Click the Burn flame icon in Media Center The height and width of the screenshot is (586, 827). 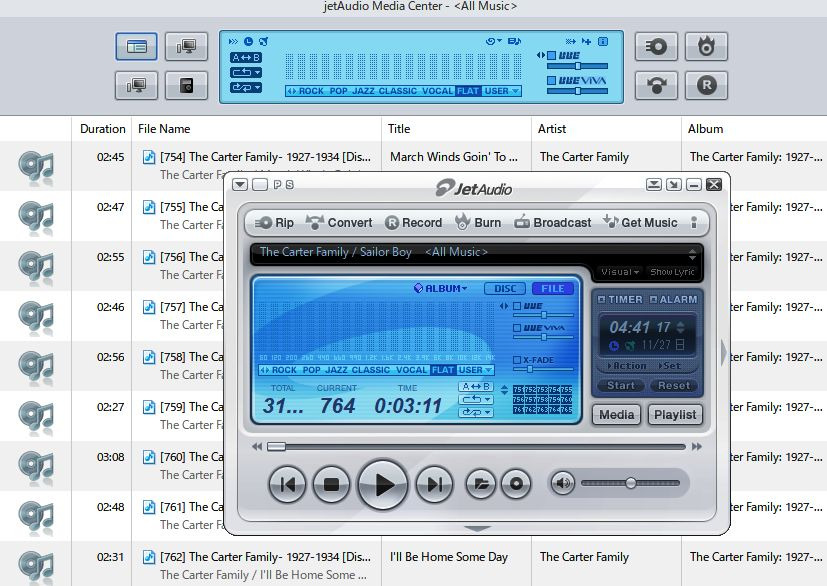coord(706,46)
